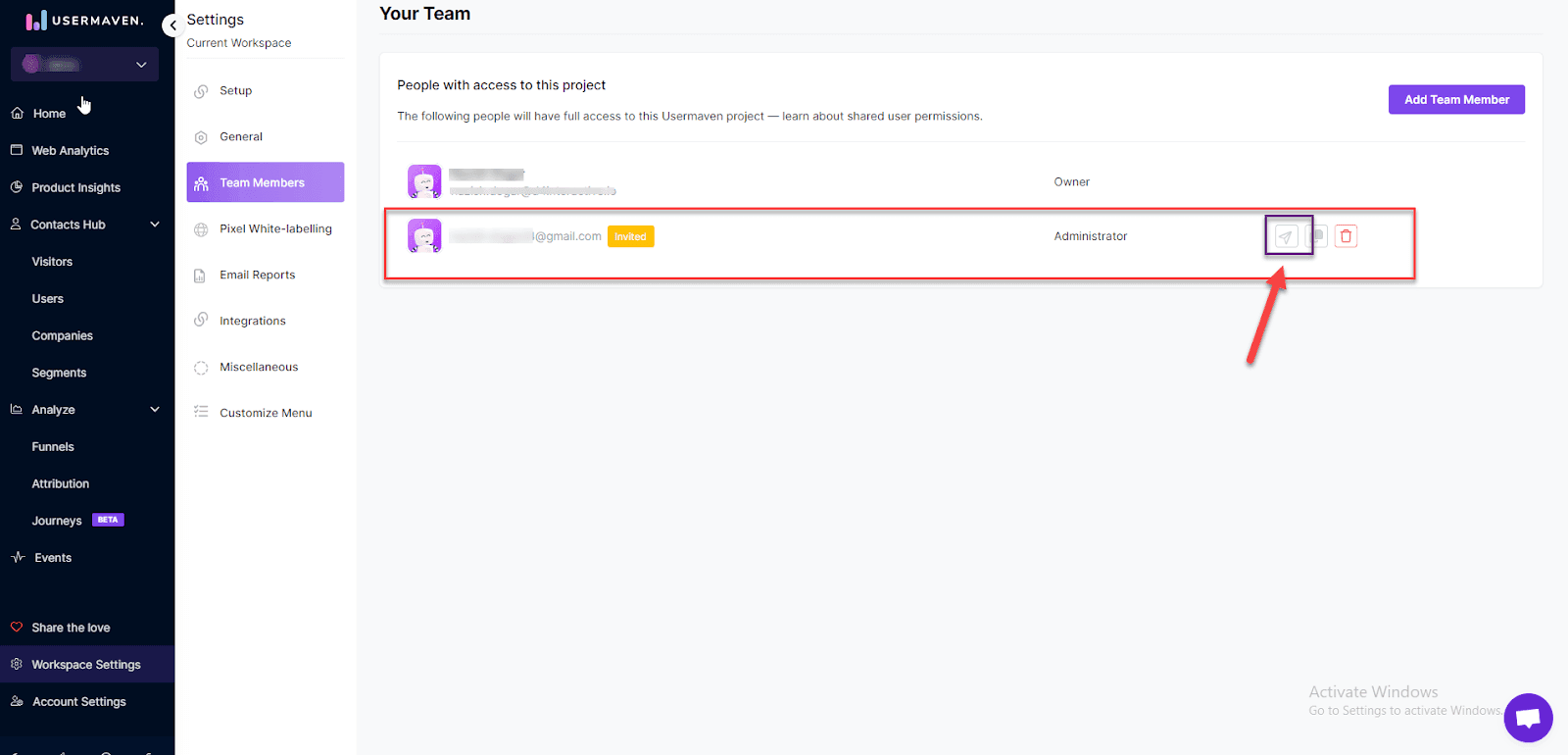Open Customize Menu settings

point(266,413)
